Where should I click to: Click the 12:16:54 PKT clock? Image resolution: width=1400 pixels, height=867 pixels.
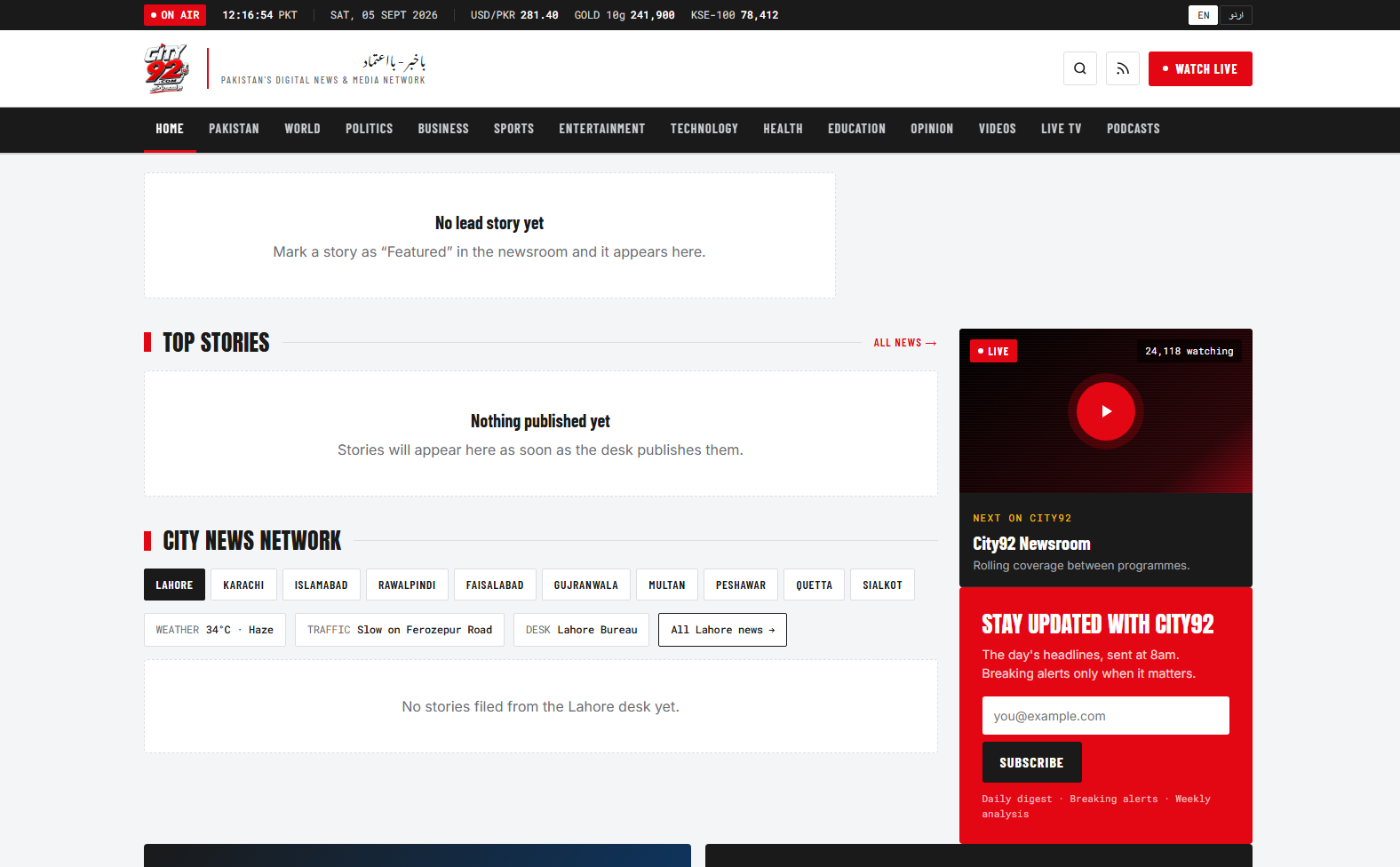pyautogui.click(x=259, y=15)
